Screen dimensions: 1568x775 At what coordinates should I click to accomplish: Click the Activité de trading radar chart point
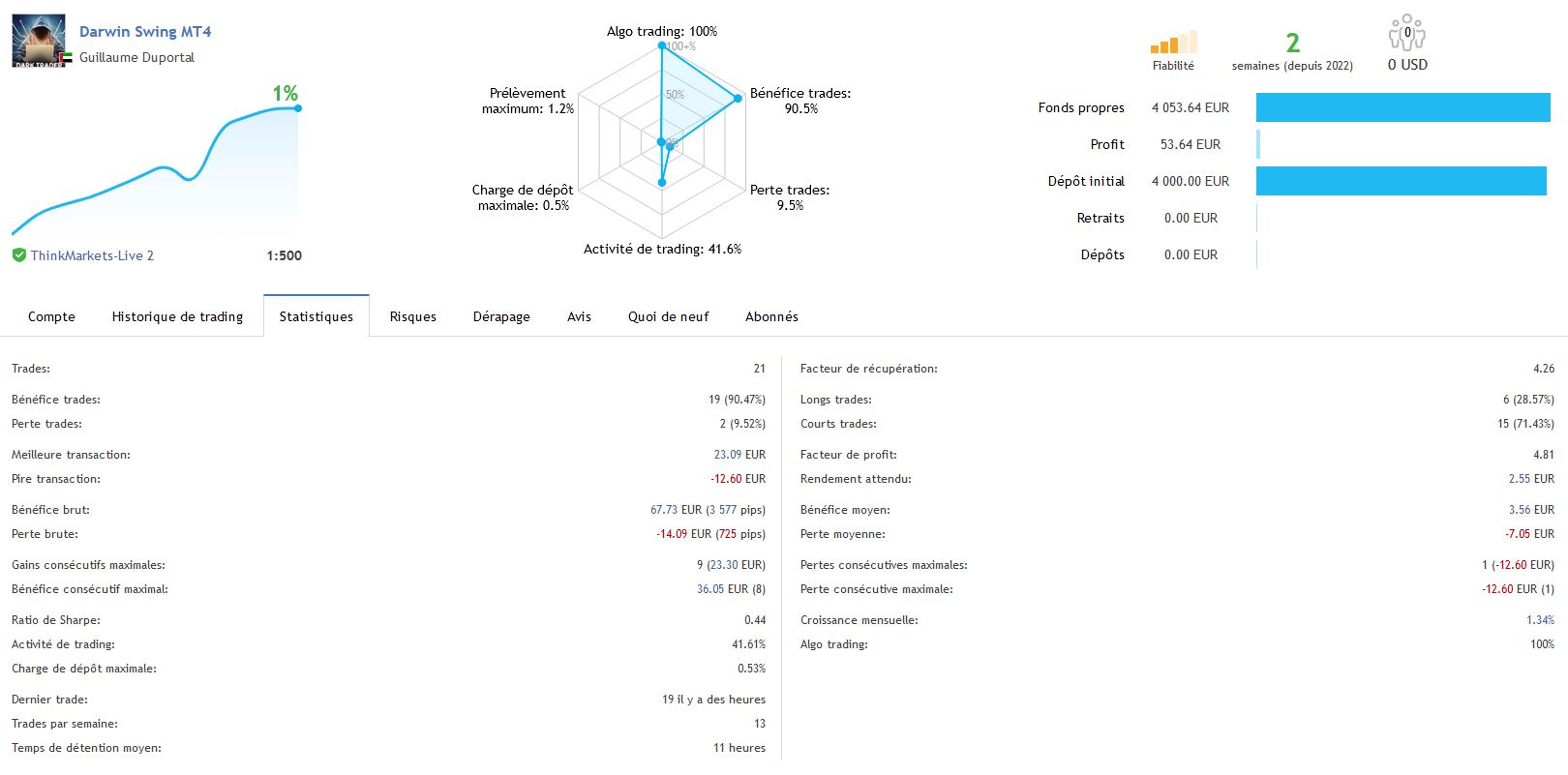point(662,182)
